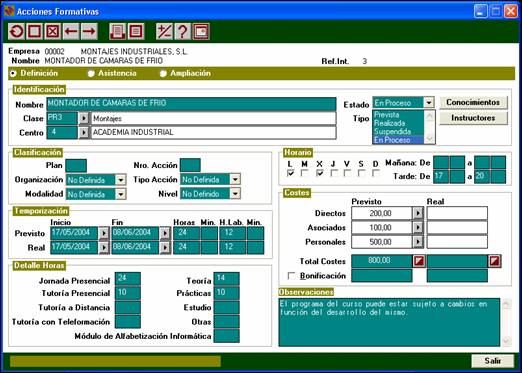The height and width of the screenshot is (373, 522).
Task: Expand the Tipo Acción dropdown
Action: 235,180
